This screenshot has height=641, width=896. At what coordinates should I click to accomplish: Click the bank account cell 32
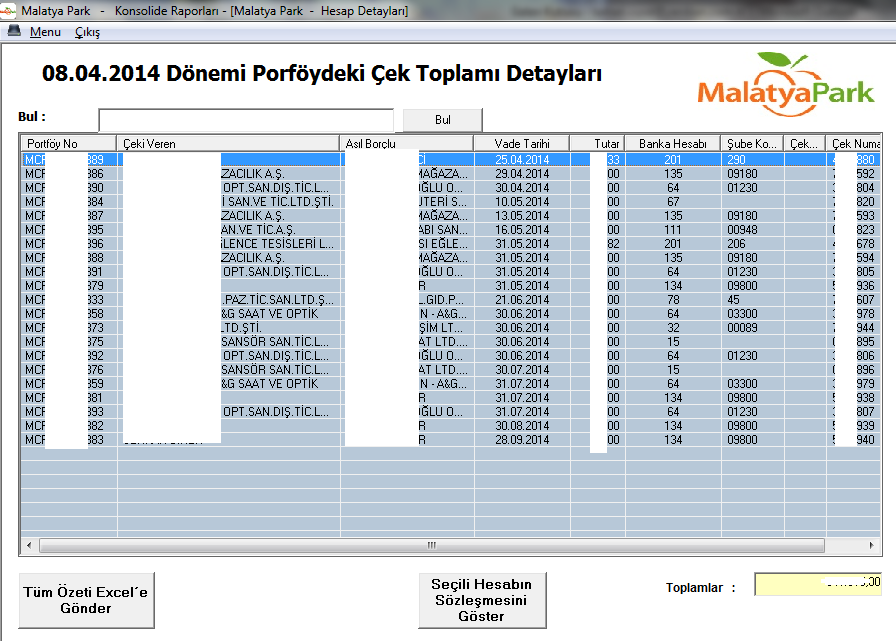click(x=673, y=327)
